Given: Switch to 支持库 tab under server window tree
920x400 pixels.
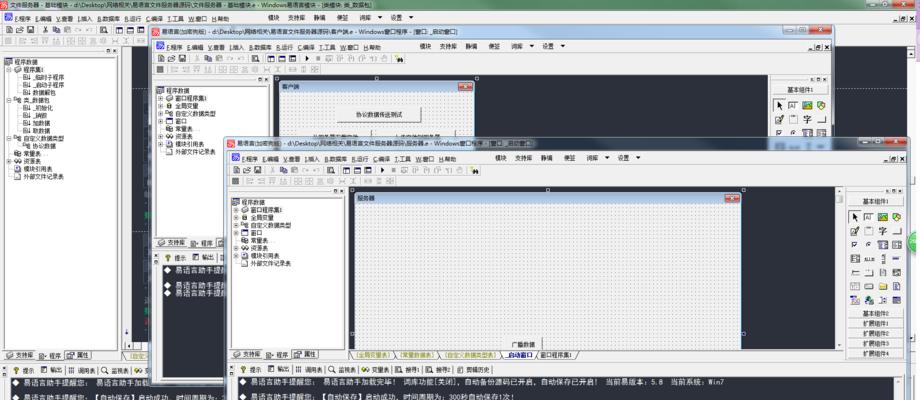Looking at the screenshot, I should pos(246,355).
